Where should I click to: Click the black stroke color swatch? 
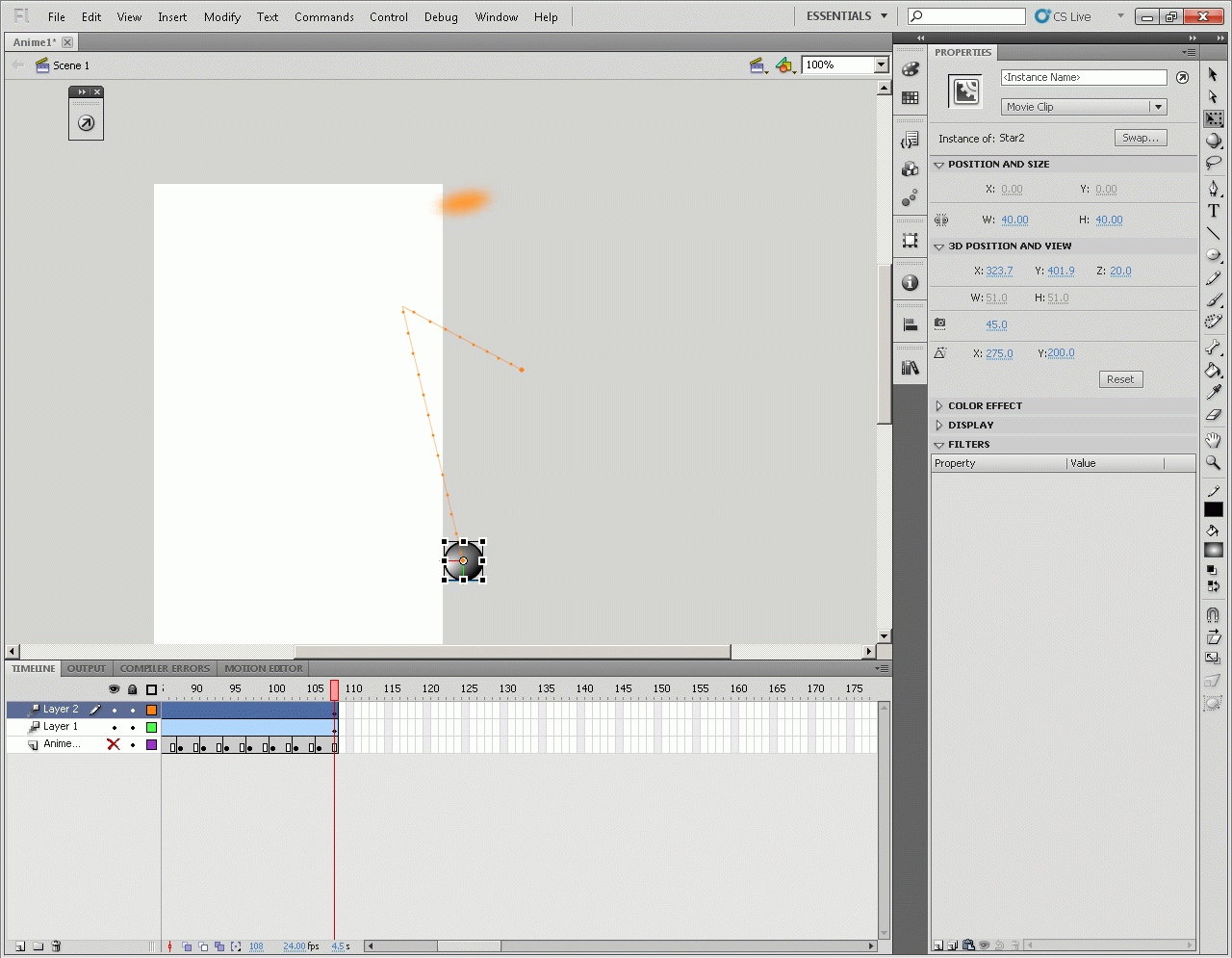[1213, 509]
